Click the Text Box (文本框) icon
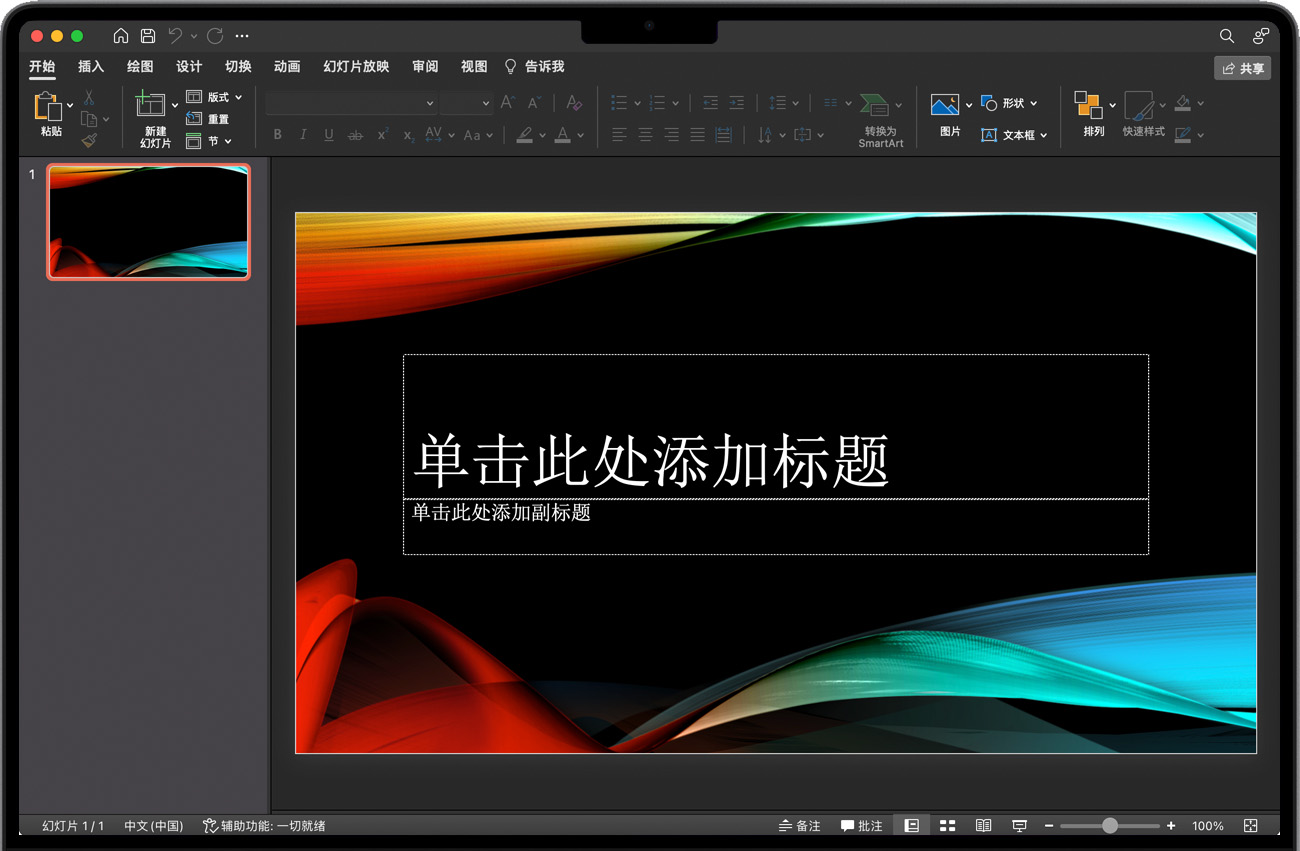The width and height of the screenshot is (1300, 851). click(x=989, y=135)
